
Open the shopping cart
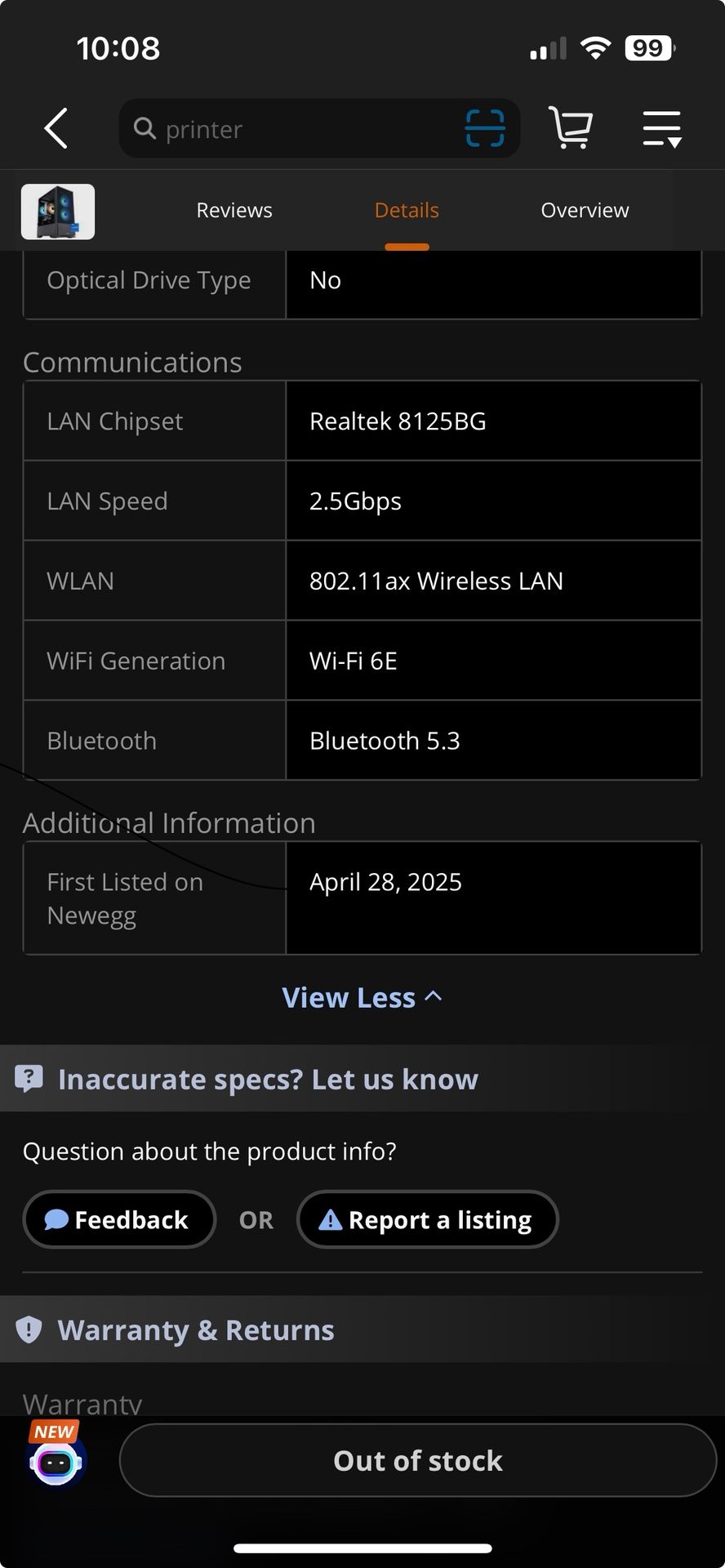pos(571,128)
